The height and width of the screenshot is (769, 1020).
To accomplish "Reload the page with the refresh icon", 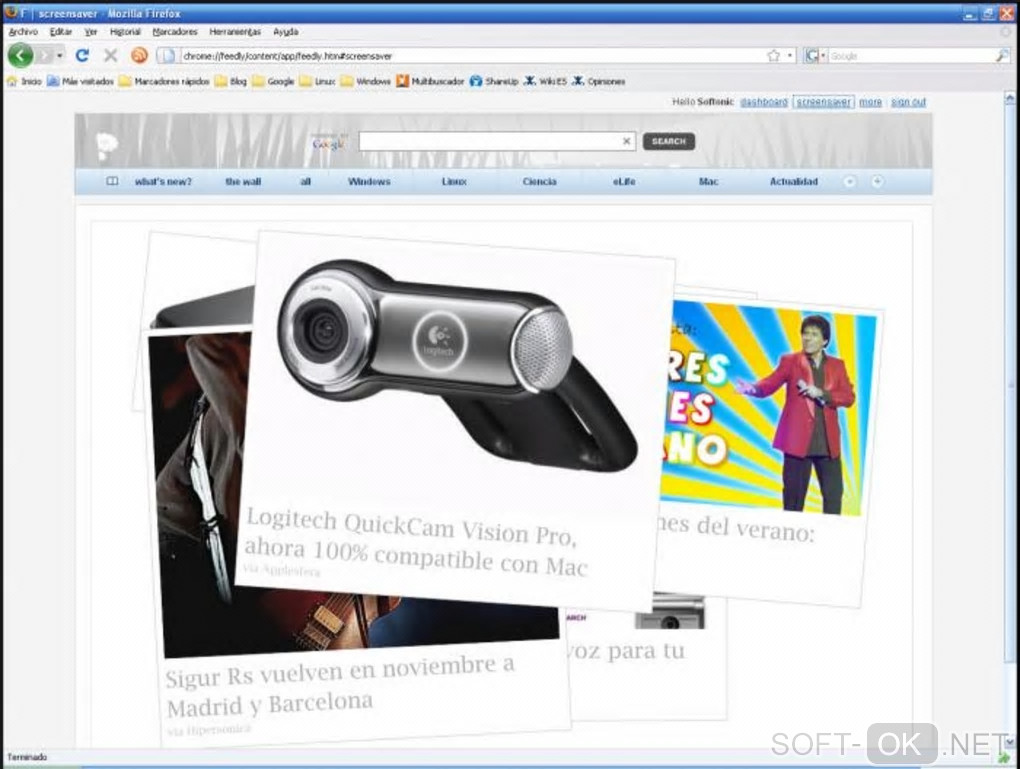I will click(x=82, y=55).
